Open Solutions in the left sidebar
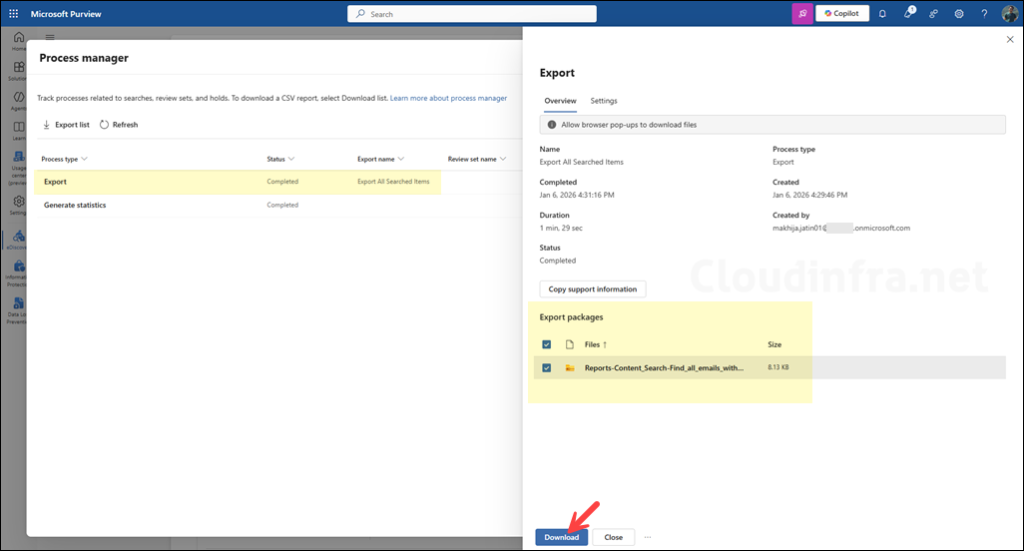1024x551 pixels. [19, 71]
